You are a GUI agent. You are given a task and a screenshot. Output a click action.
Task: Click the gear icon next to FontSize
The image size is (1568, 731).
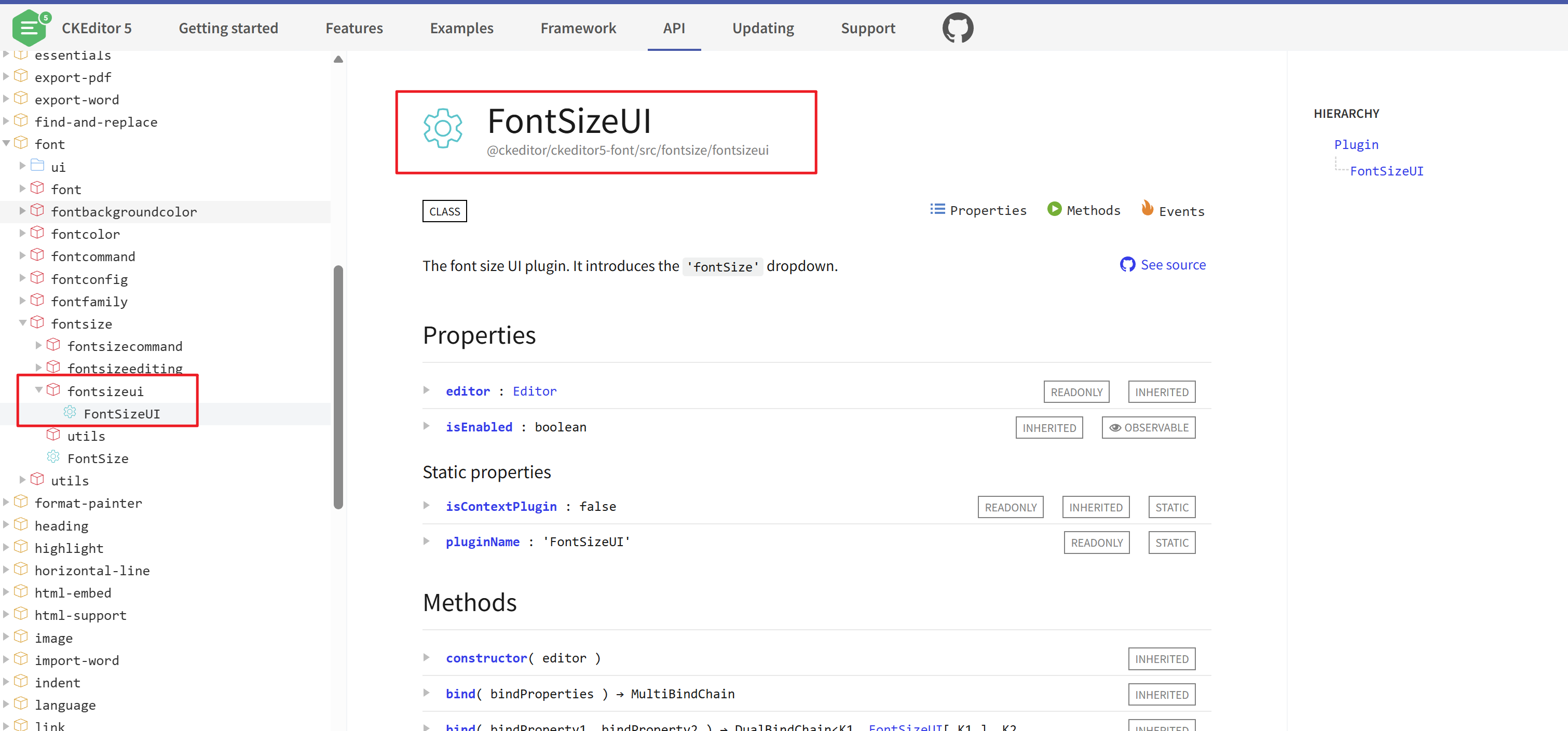(x=53, y=457)
